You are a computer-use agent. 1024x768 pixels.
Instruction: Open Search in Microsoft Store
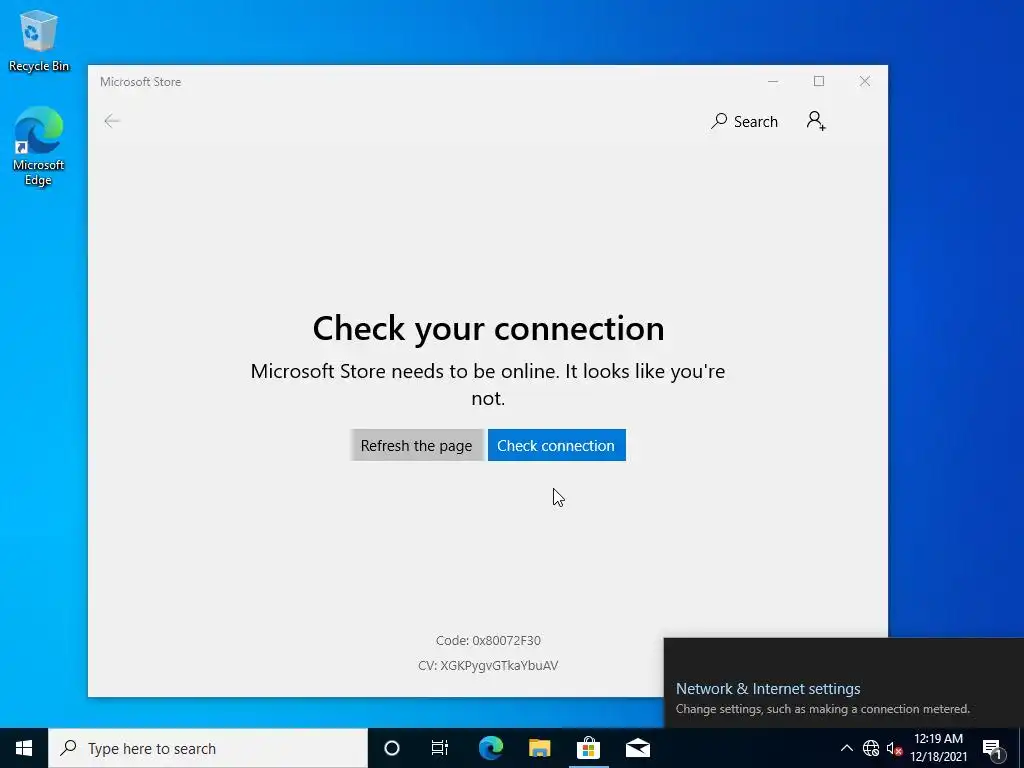744,121
